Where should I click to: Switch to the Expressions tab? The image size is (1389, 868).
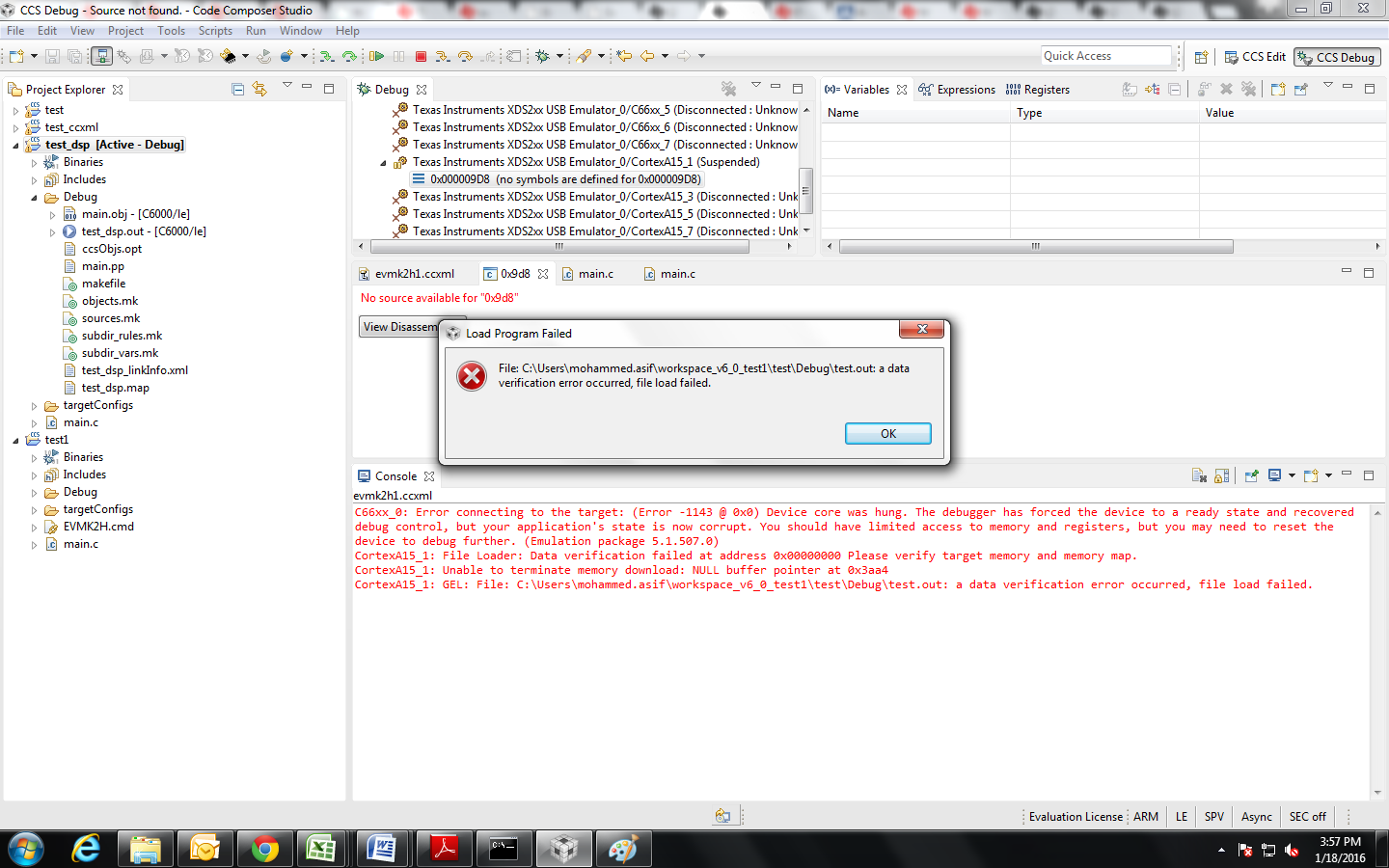(957, 90)
